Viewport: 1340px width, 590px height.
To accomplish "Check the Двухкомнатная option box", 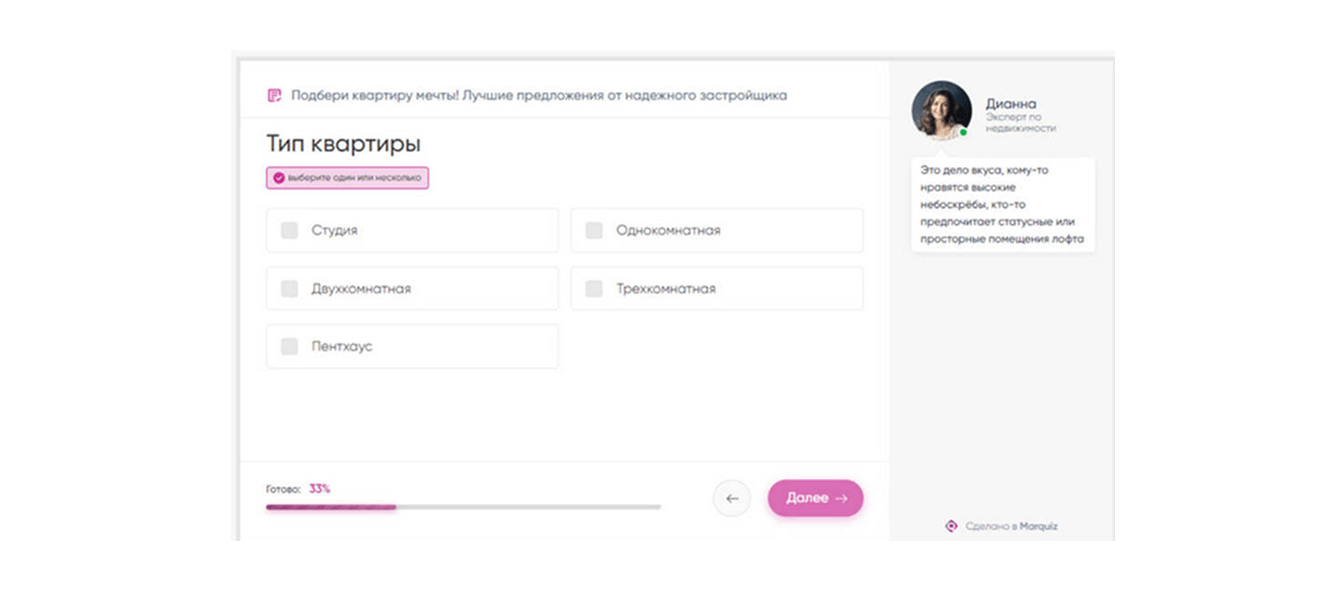I will 289,288.
